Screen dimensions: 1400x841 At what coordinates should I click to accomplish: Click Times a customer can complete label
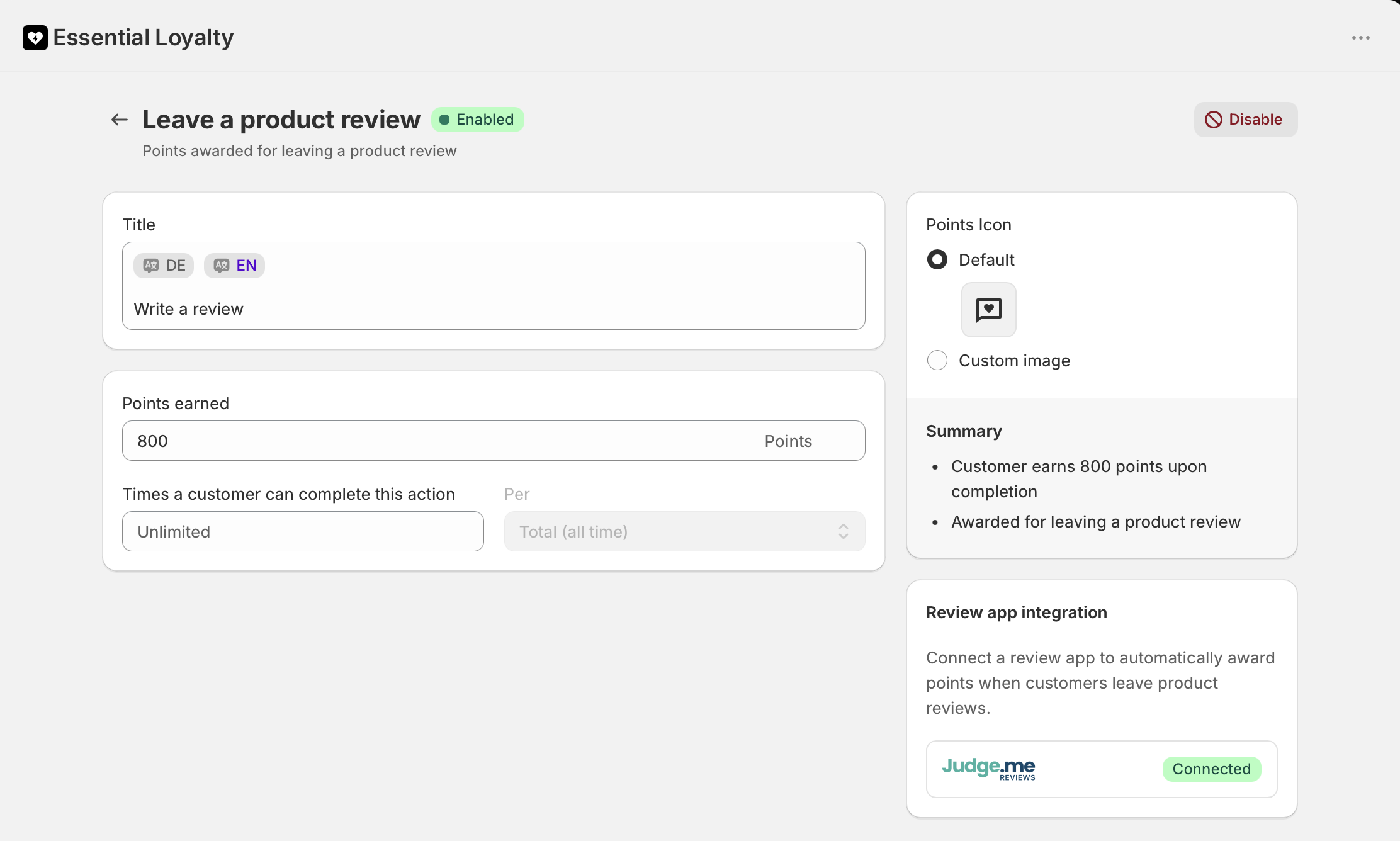point(288,494)
